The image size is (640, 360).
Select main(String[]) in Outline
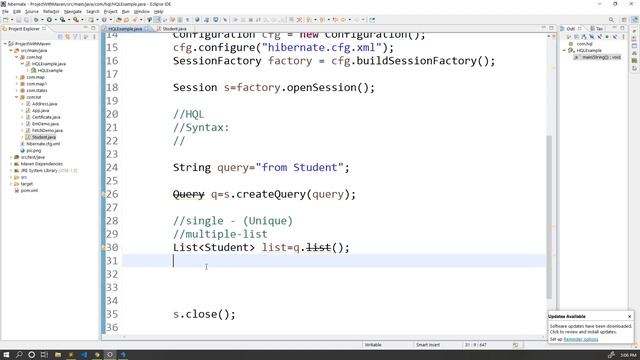tap(601, 57)
